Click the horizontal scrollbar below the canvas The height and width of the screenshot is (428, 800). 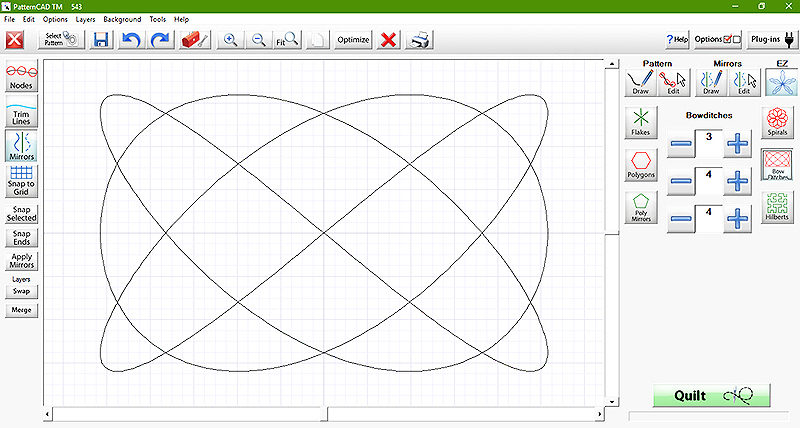(190, 414)
